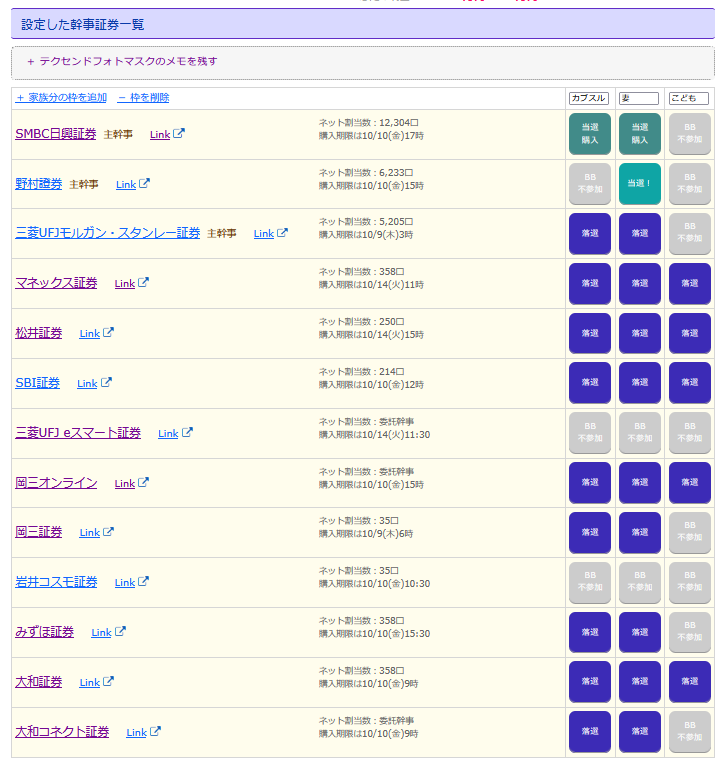Viewport: 724px width, 759px height.
Task: Click the external link icon for 大和コネクト証券
Action: click(x=155, y=731)
